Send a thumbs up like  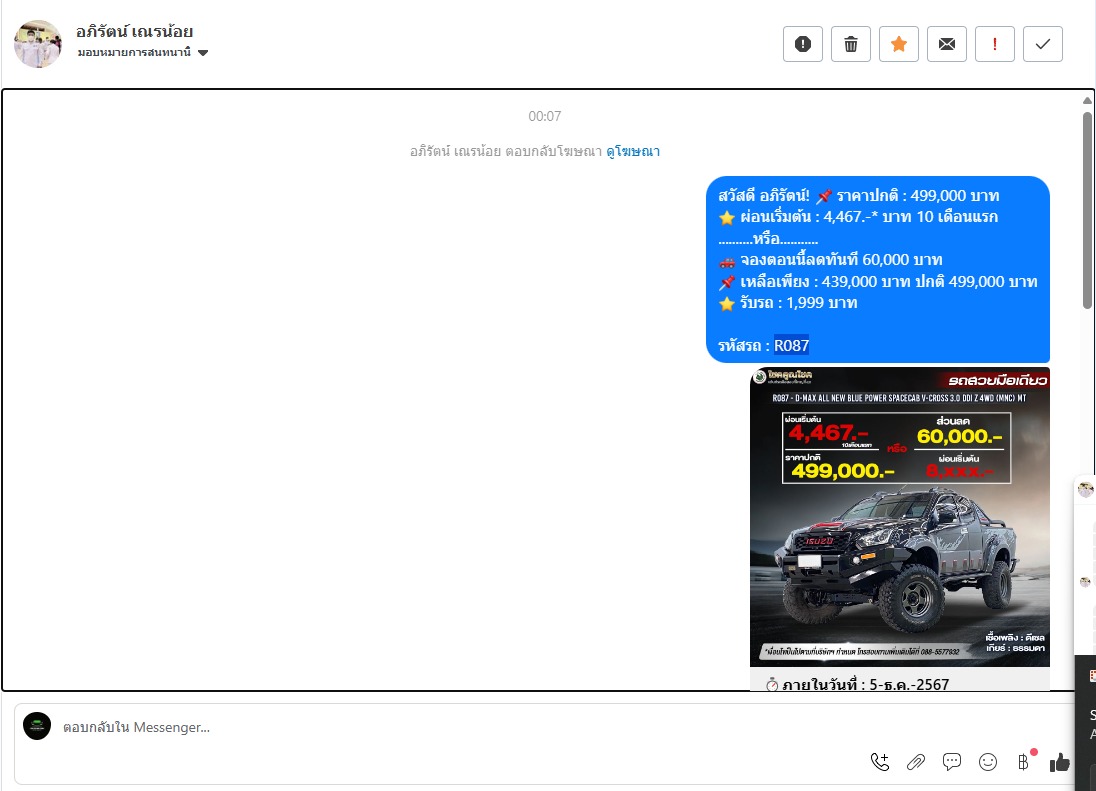[x=1060, y=762]
